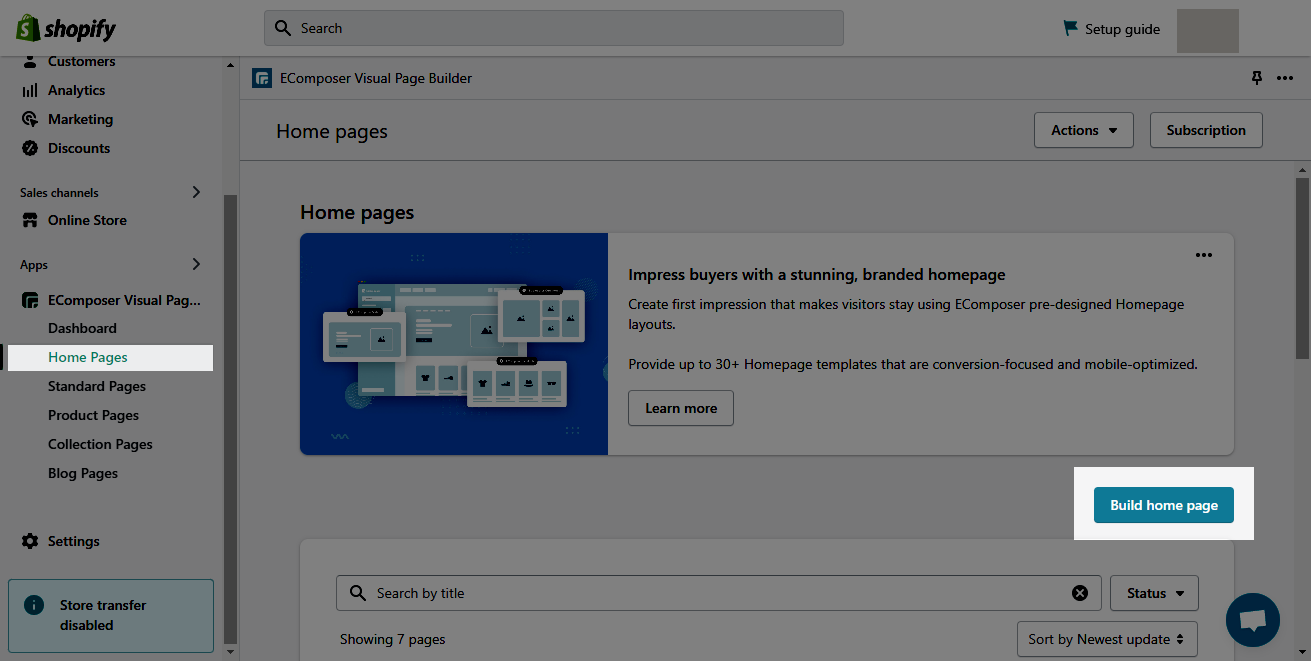This screenshot has height=661, width=1311.
Task: Click the search magnifier icon in top bar
Action: 283,28
